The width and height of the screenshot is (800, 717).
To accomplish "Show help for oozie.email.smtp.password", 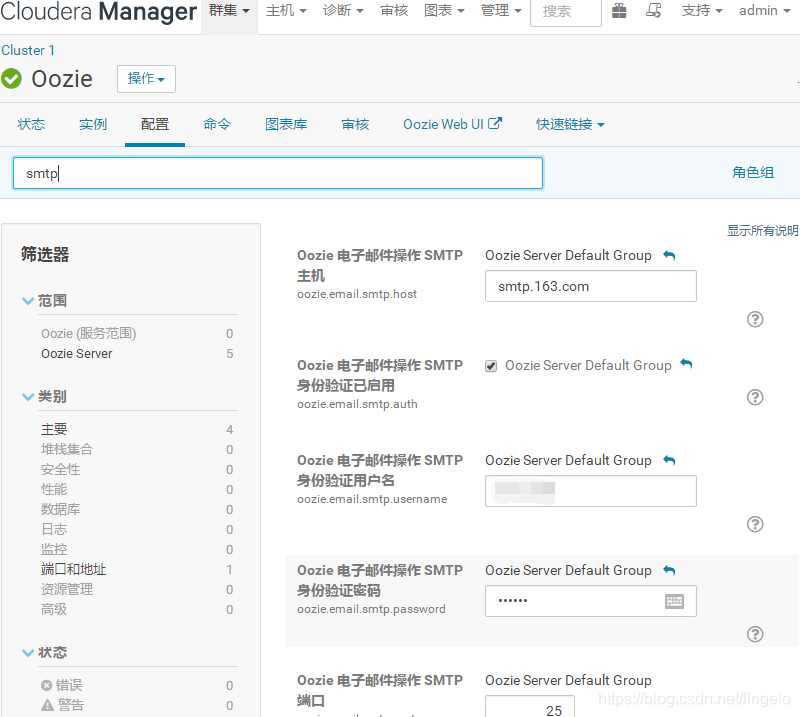I will coord(755,634).
